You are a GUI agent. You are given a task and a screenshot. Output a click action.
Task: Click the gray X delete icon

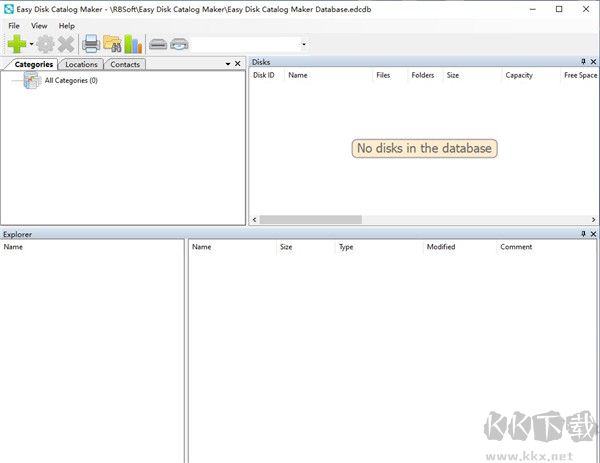coord(66,44)
